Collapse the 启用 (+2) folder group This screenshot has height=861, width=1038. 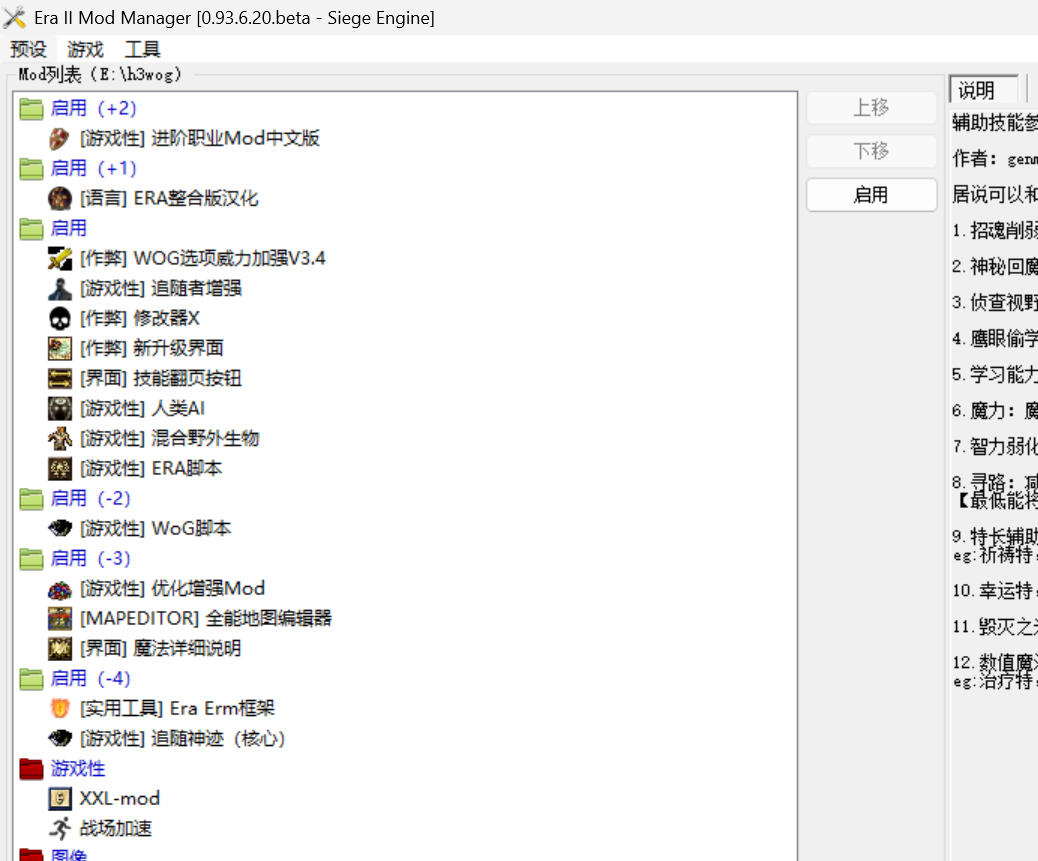pyautogui.click(x=31, y=108)
